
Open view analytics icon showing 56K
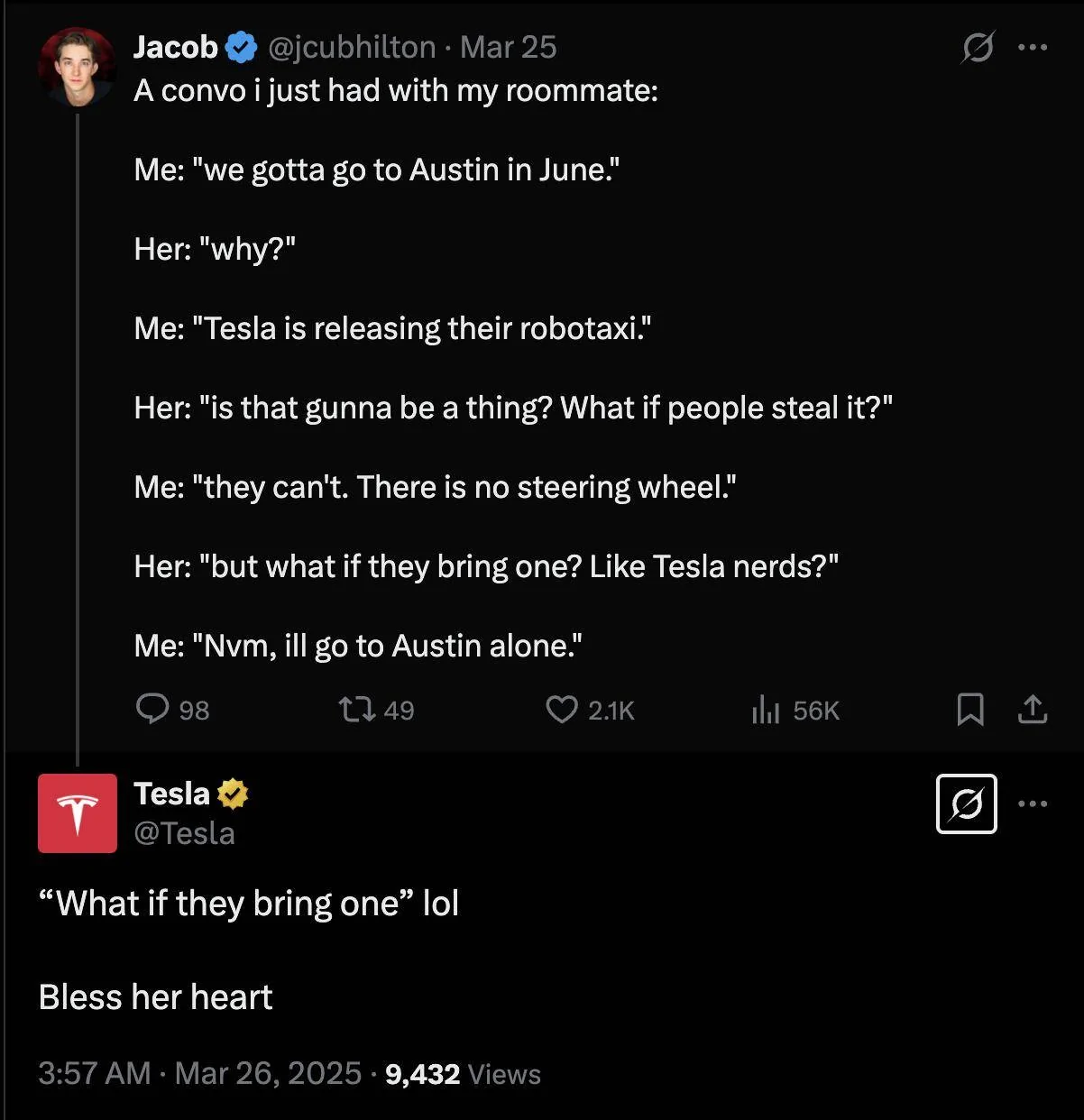tap(765, 711)
